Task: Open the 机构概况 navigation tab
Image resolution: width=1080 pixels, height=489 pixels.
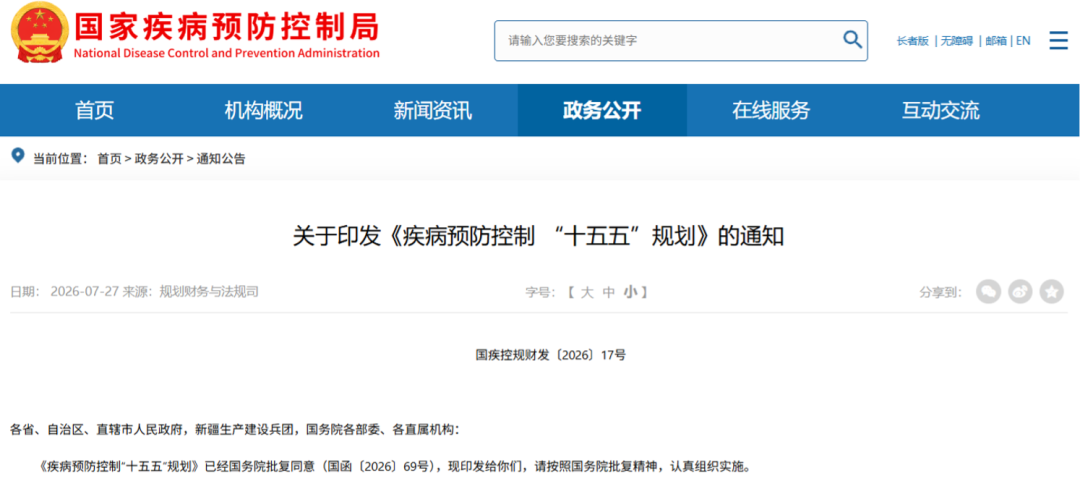Action: coord(264,110)
